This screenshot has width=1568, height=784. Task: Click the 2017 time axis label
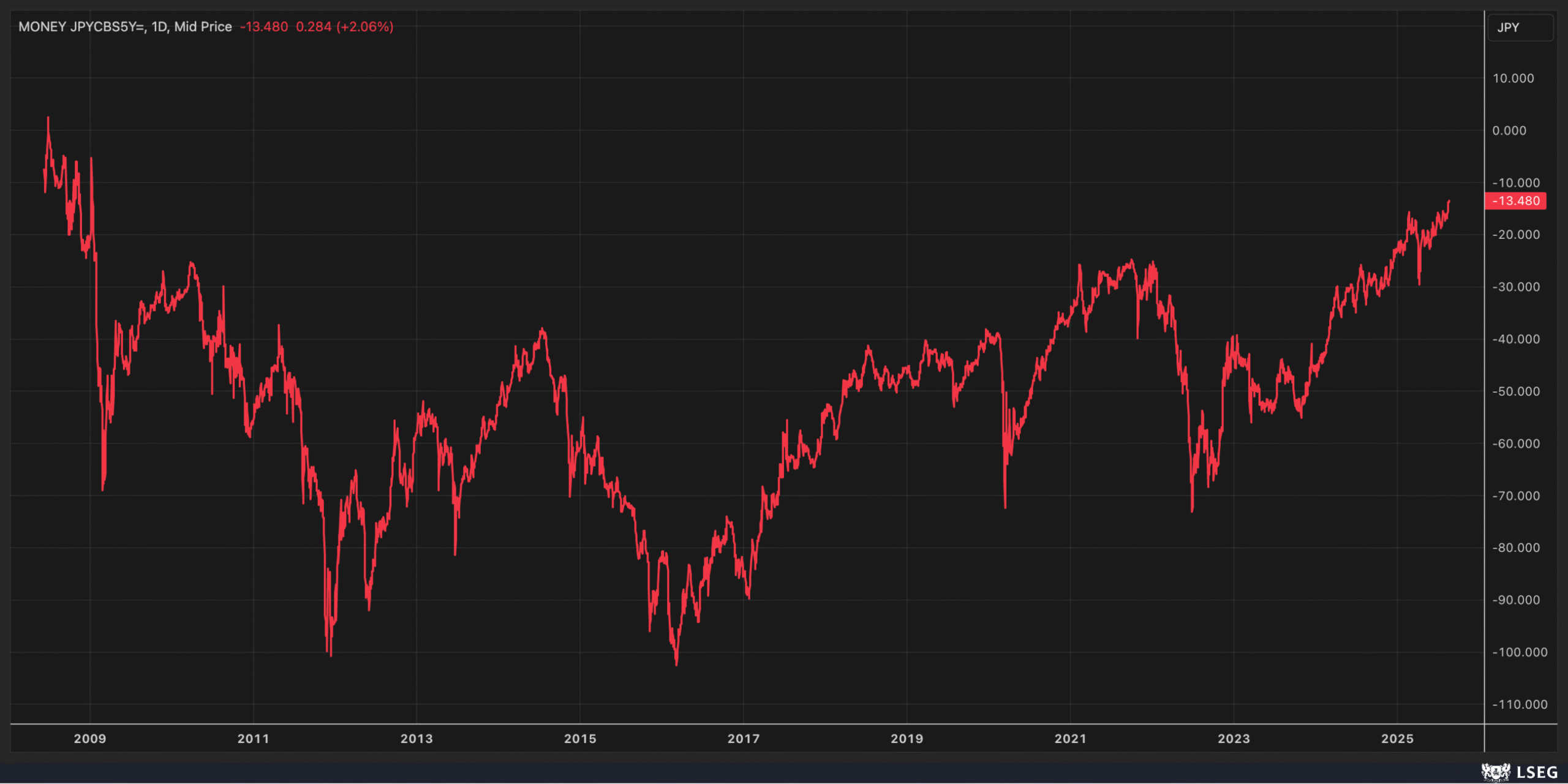(744, 739)
